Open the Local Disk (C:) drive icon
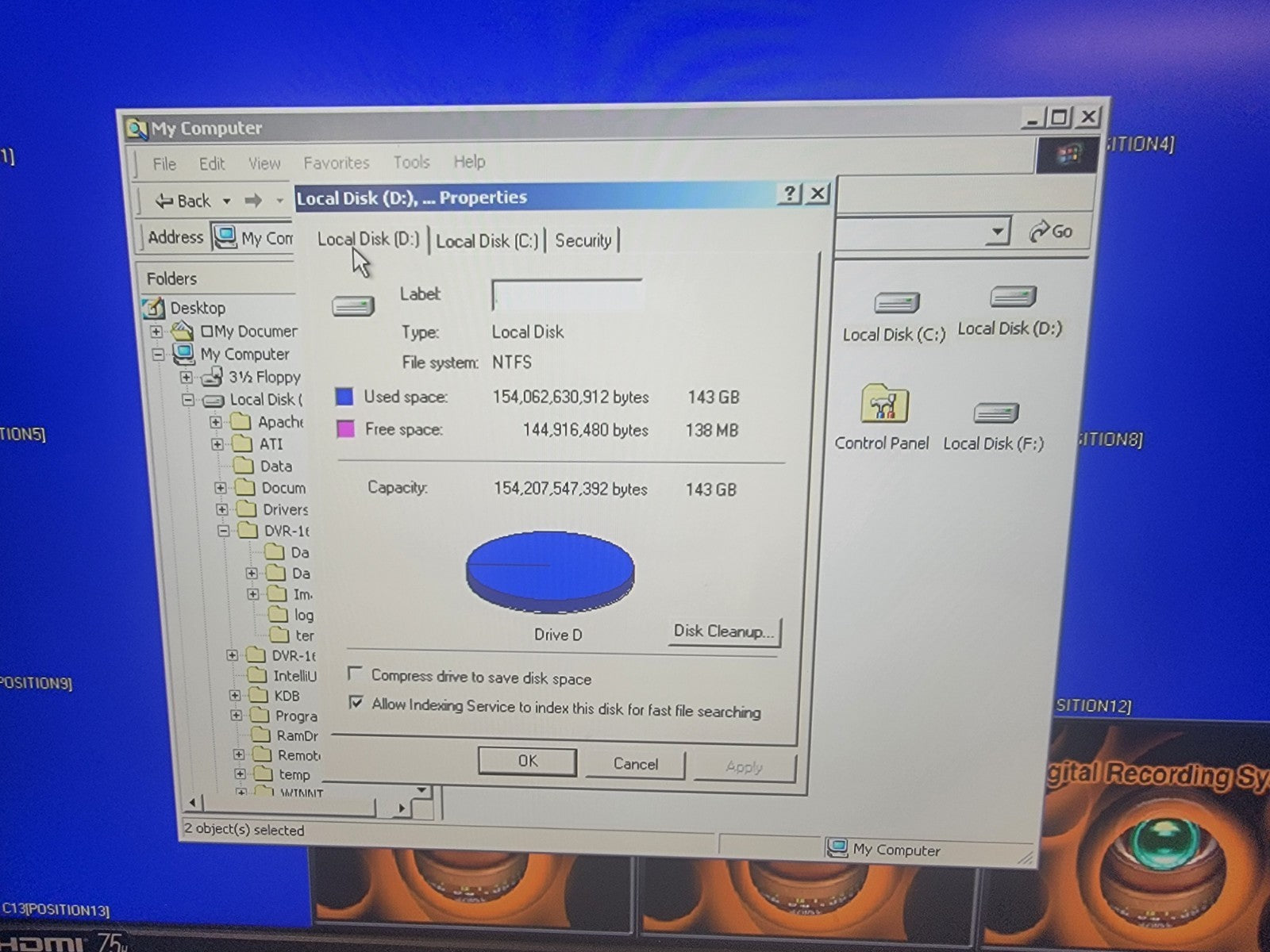 click(x=895, y=305)
